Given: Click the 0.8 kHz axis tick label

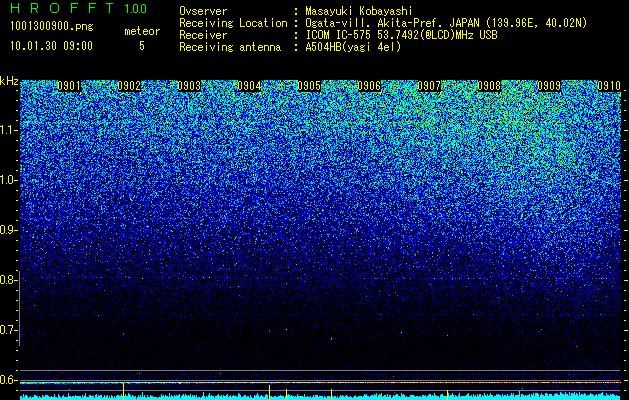Looking at the screenshot, I should (8, 280).
